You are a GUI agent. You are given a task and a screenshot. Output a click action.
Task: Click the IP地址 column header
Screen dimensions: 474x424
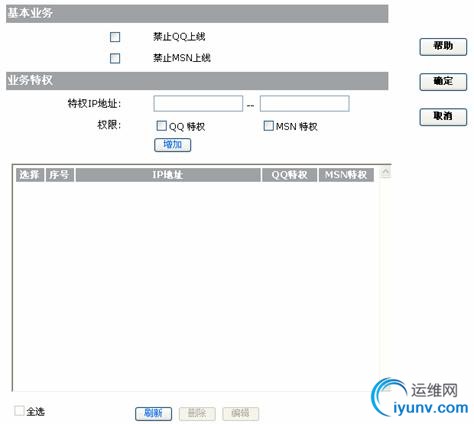click(x=168, y=175)
